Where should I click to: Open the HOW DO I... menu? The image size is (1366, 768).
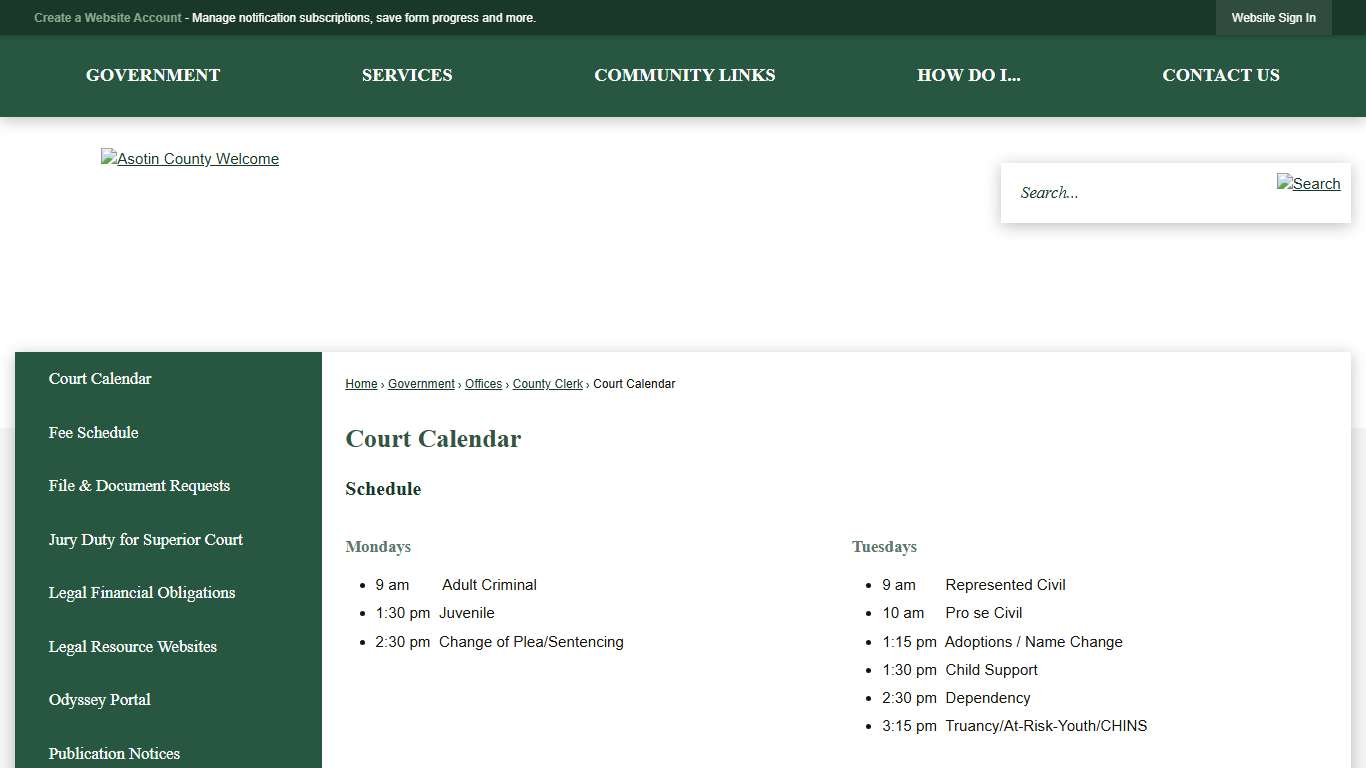pyautogui.click(x=968, y=75)
